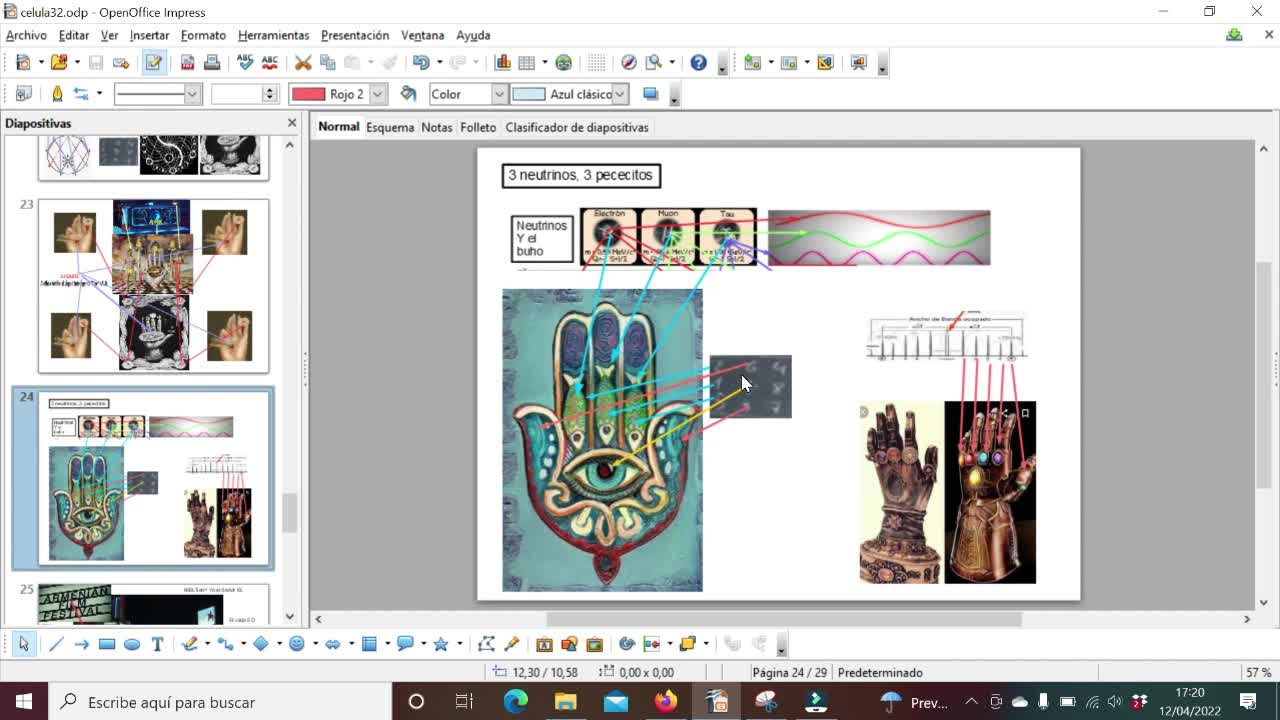
Task: Run the spelling check
Action: (245, 63)
